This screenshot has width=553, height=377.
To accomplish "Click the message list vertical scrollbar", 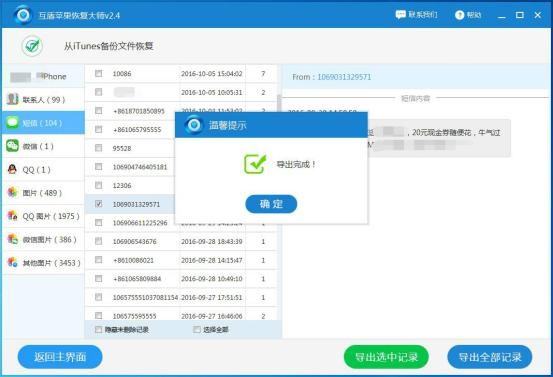I will [x=279, y=103].
